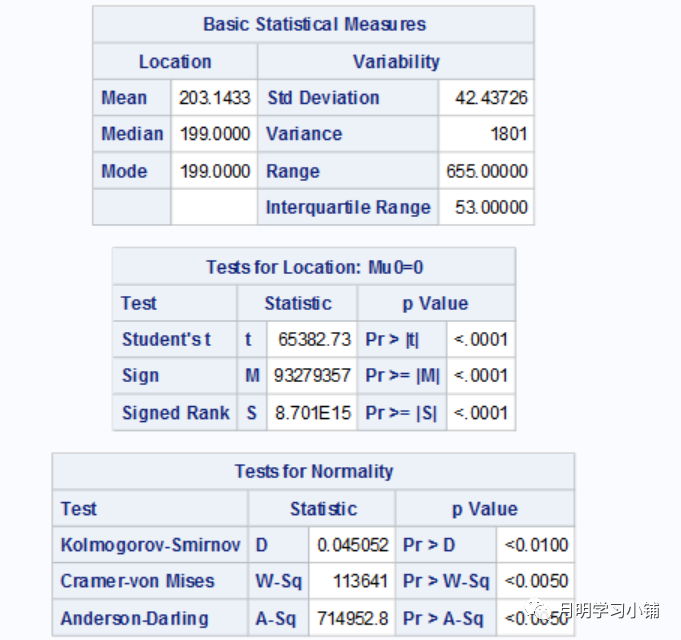Screen dimensions: 681x640
Task: Click the Signed Rank test name
Action: pyautogui.click(x=176, y=413)
